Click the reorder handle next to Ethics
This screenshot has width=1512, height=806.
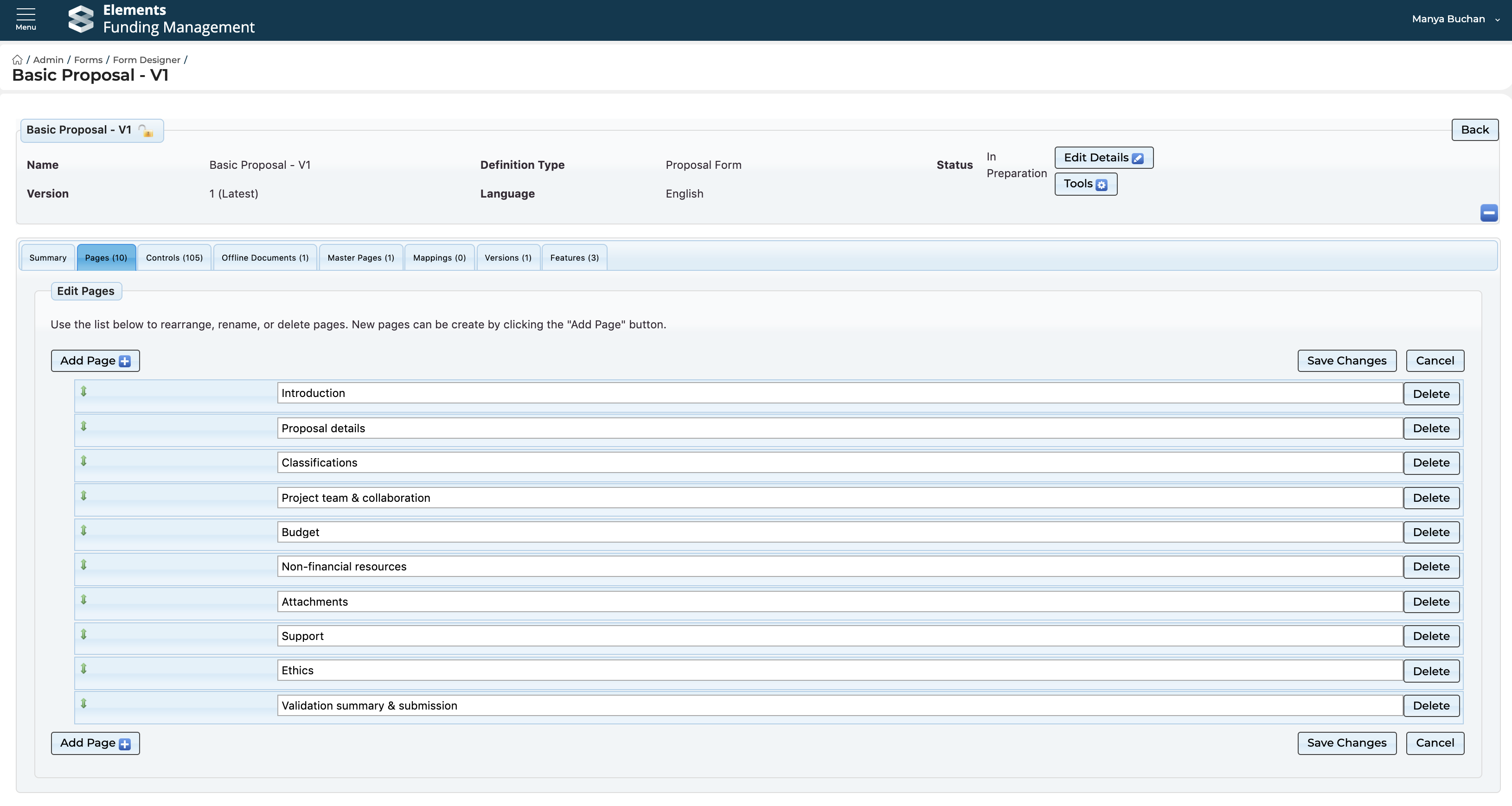pyautogui.click(x=83, y=669)
